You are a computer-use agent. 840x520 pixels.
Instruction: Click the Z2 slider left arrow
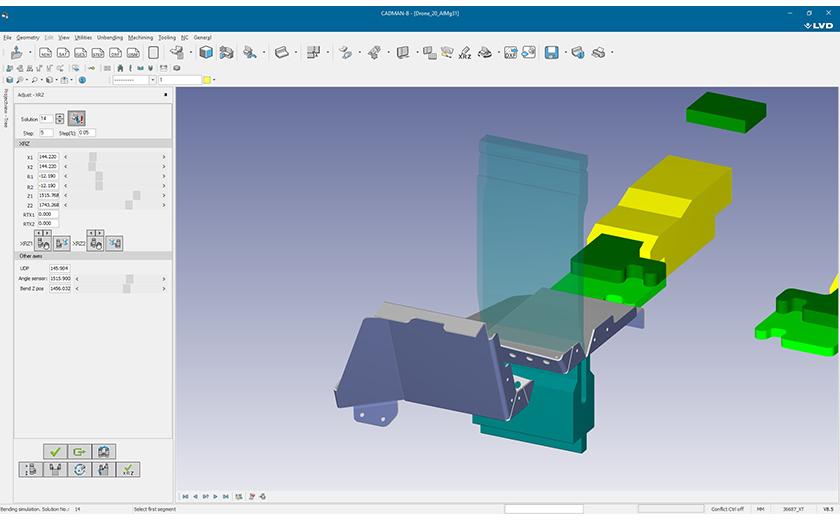pos(66,205)
